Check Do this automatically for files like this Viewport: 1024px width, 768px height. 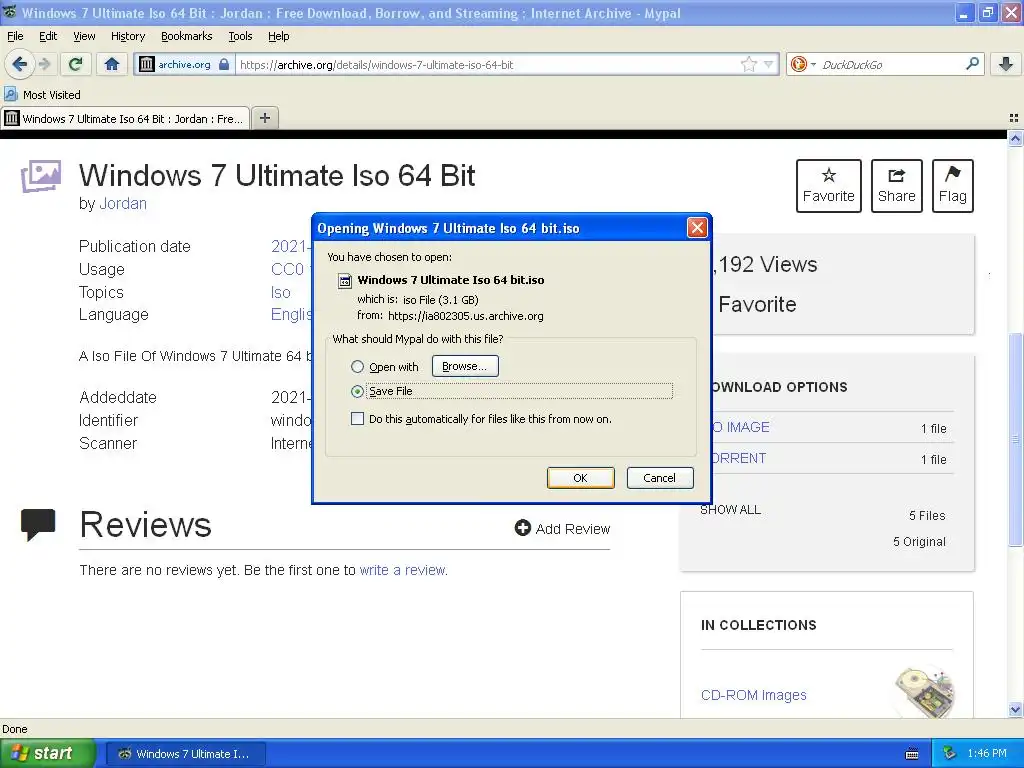(357, 419)
